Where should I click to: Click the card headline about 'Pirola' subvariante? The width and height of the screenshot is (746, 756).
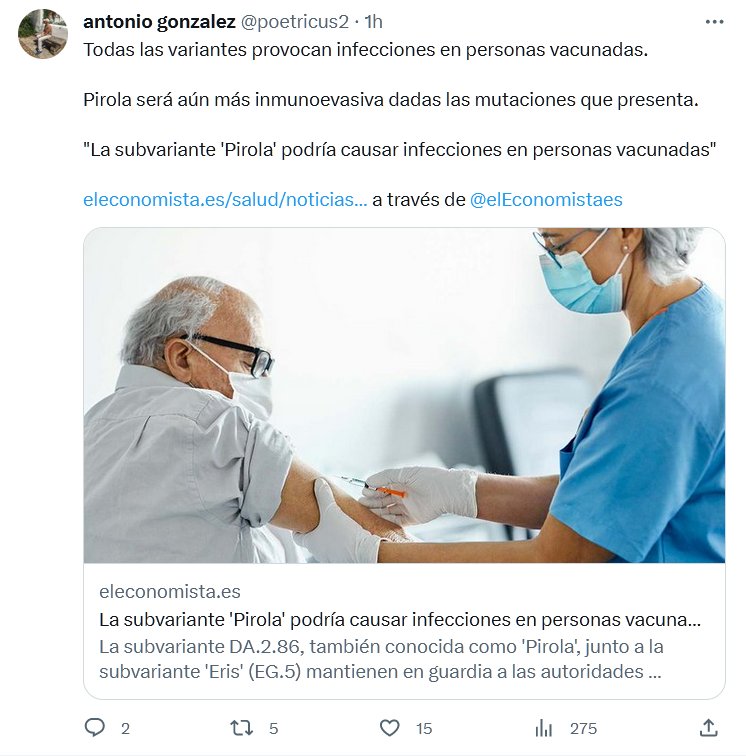point(400,620)
